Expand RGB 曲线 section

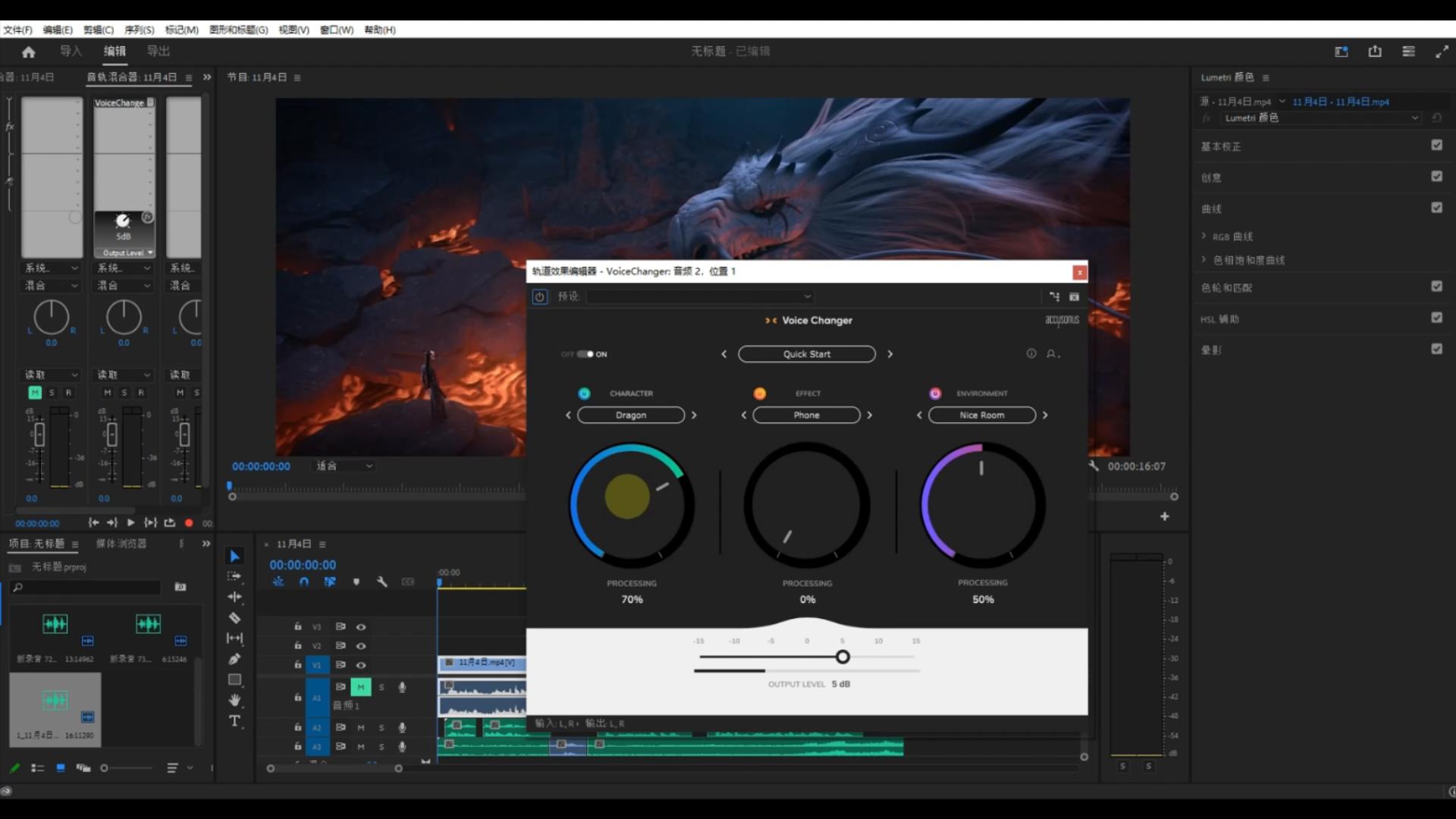point(1203,236)
